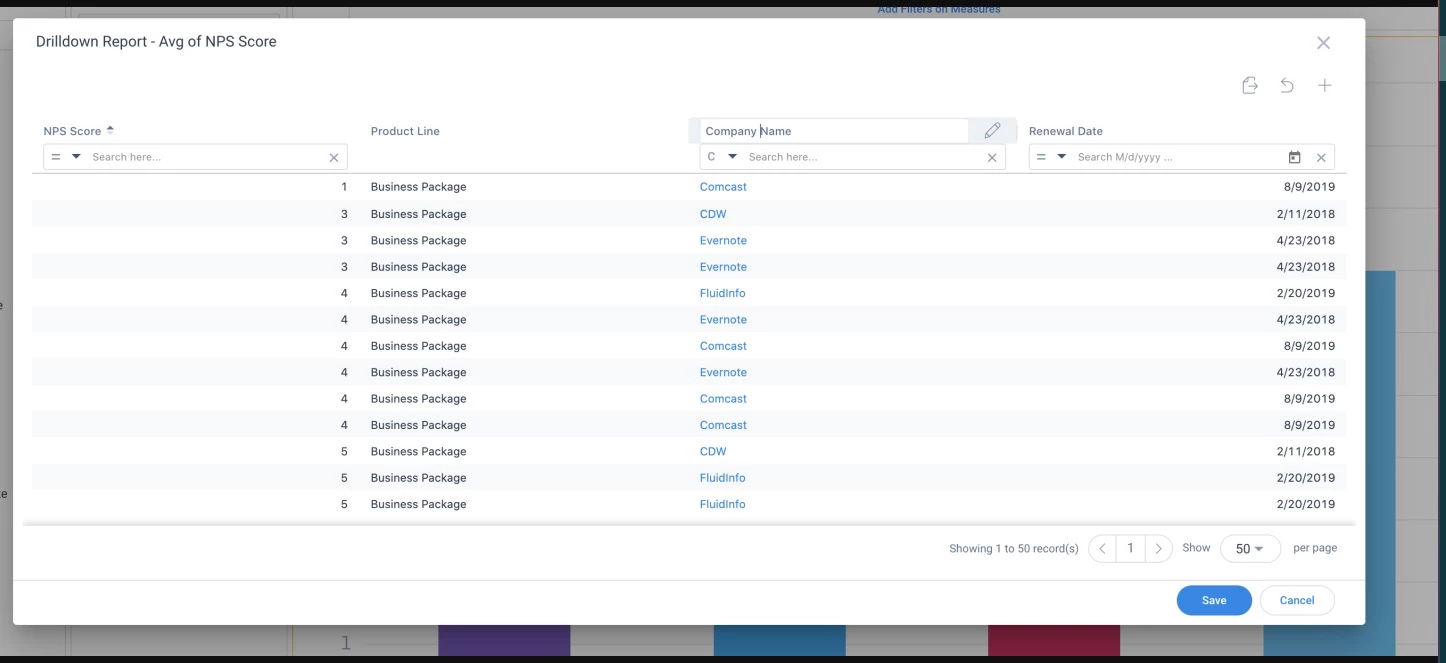Open the 50 per page dropdown
This screenshot has width=1446, height=663.
[1250, 549]
